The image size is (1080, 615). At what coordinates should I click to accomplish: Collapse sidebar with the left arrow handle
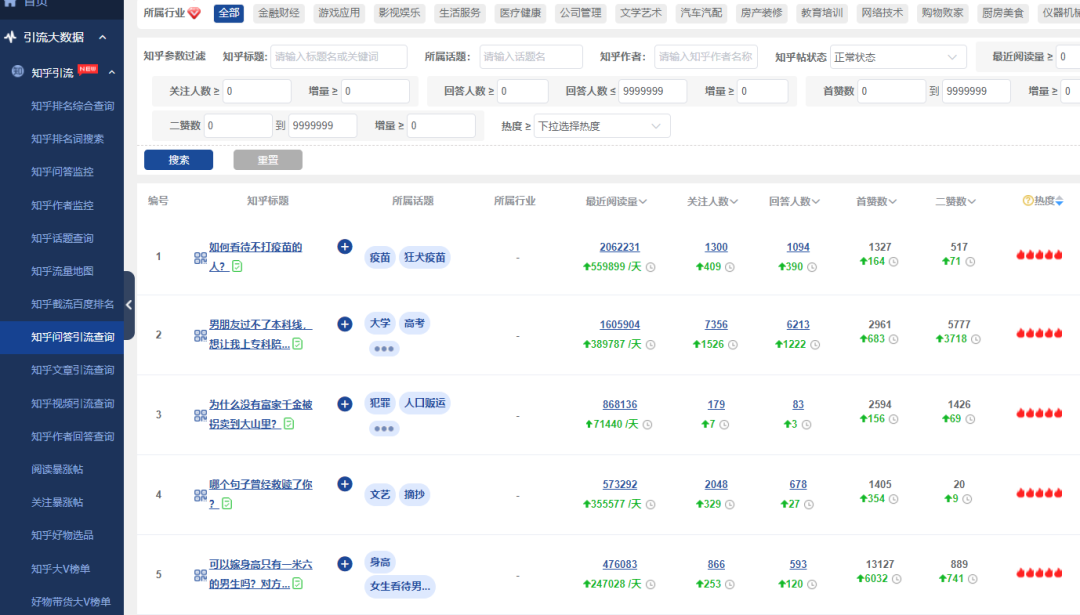tap(129, 304)
